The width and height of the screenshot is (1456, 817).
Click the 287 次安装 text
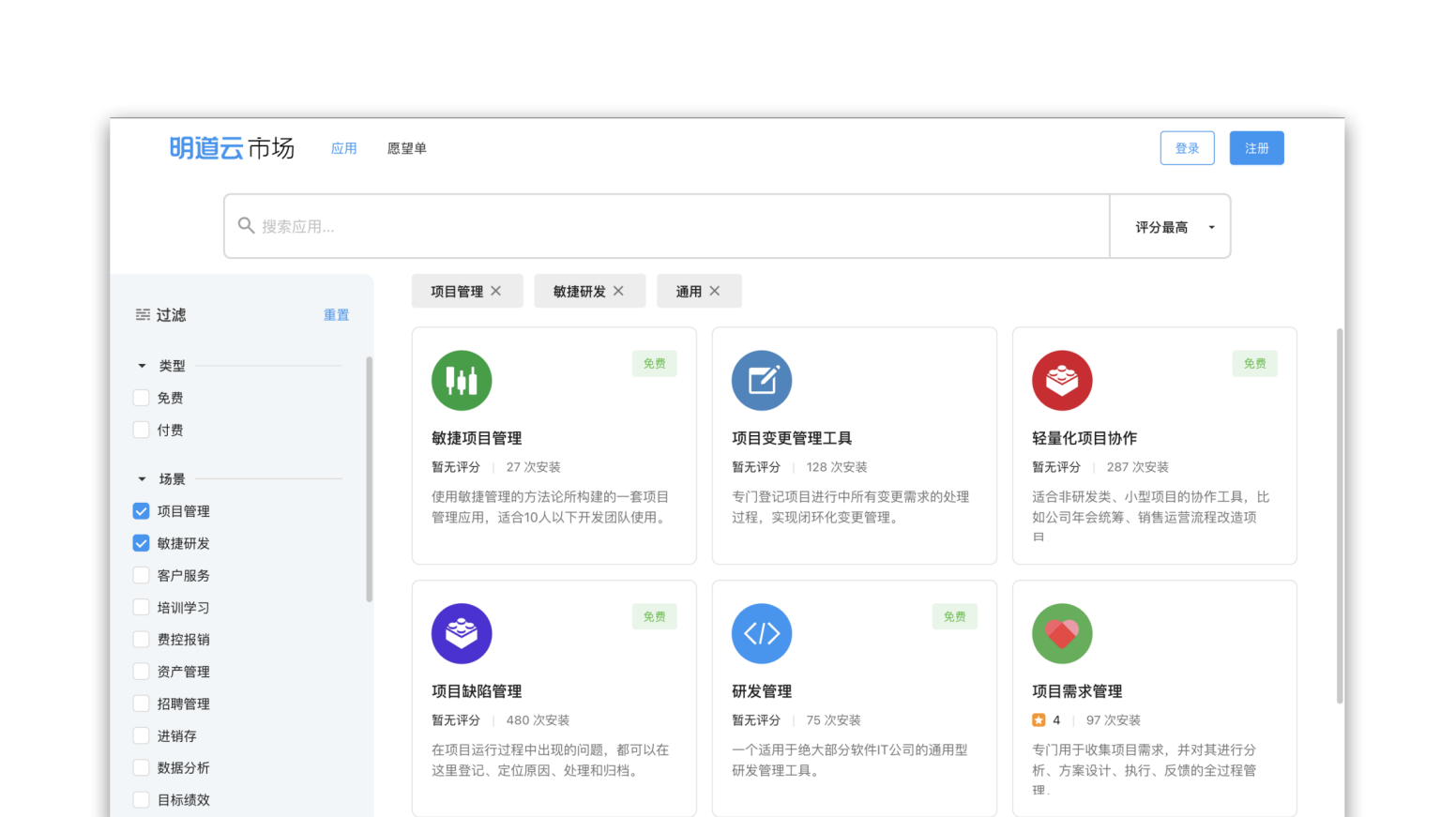[x=1138, y=467]
